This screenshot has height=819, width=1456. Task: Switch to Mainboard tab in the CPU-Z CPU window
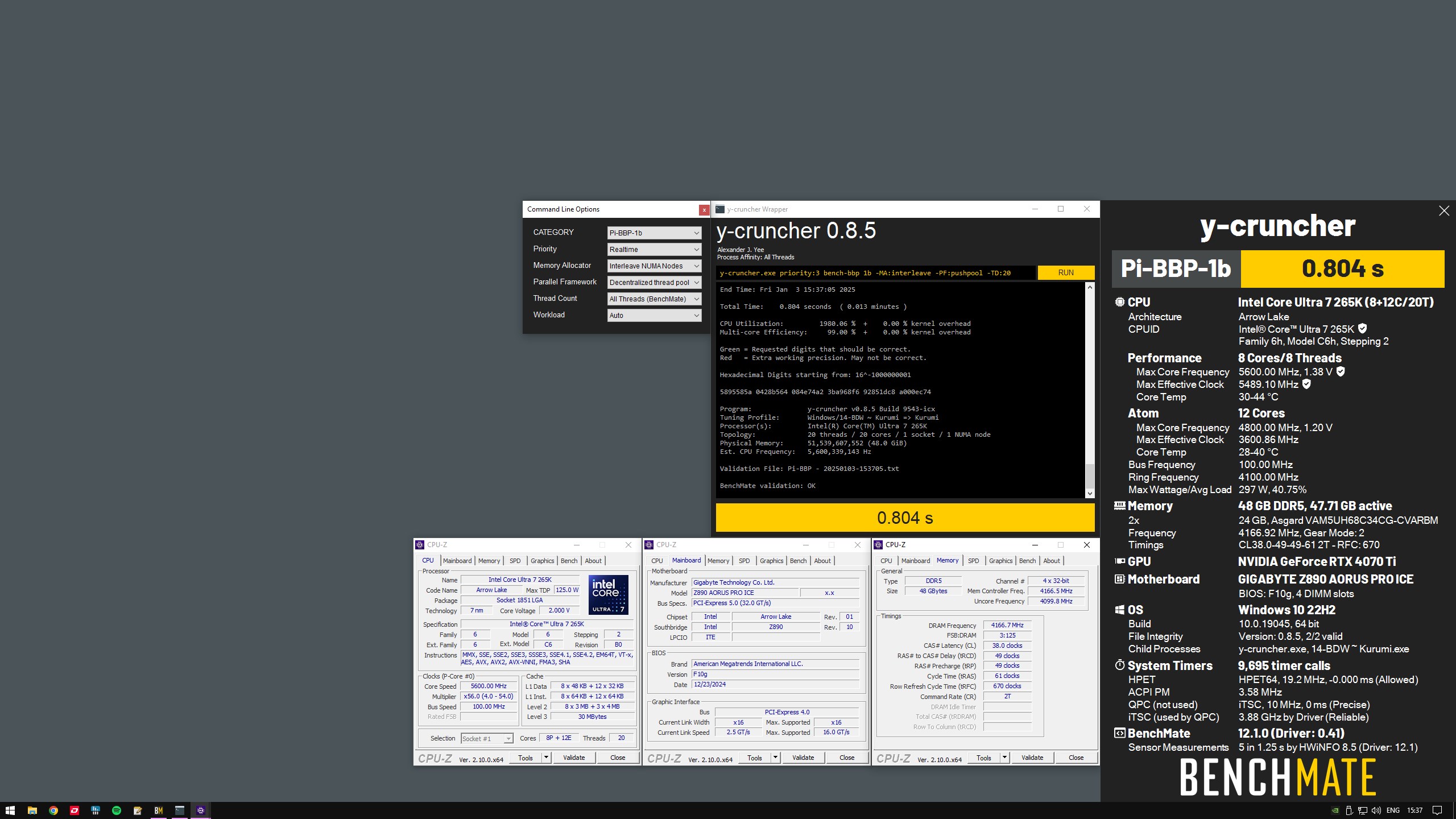point(457,561)
